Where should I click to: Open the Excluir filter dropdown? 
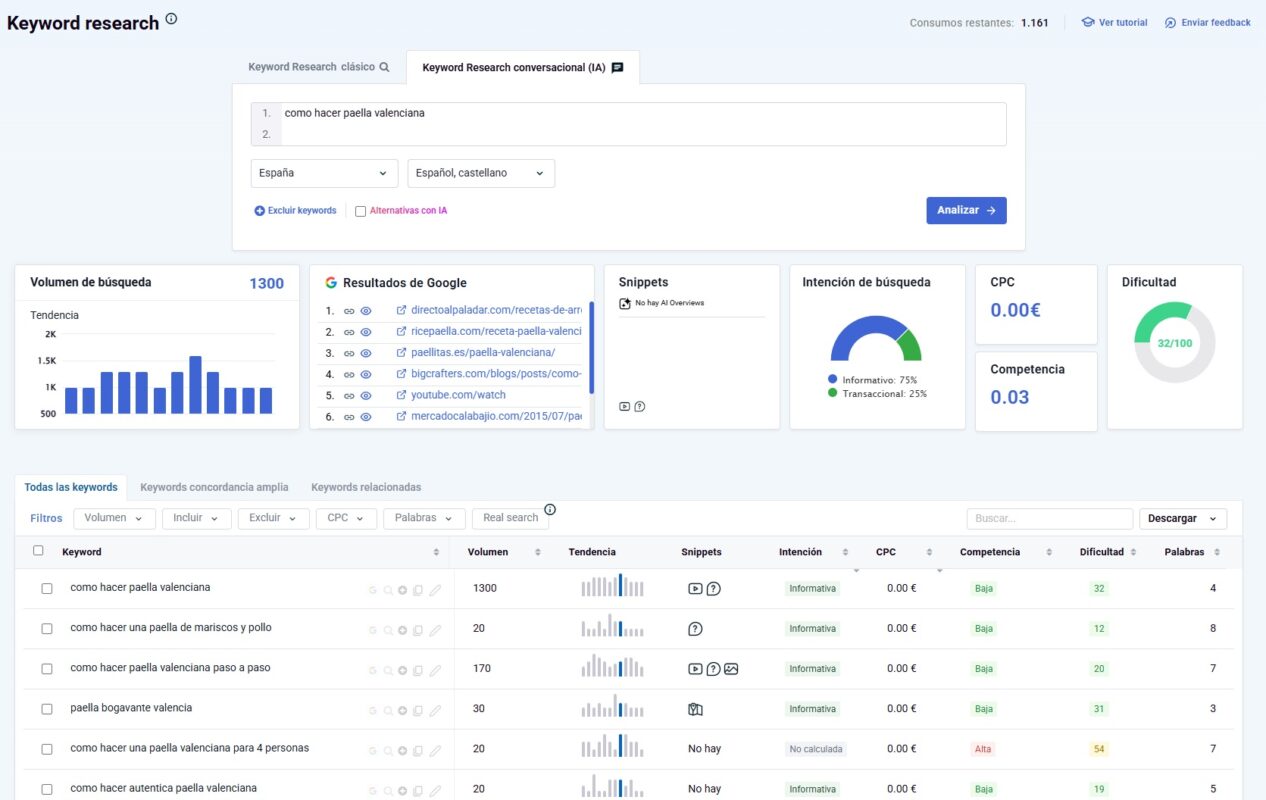click(x=273, y=518)
